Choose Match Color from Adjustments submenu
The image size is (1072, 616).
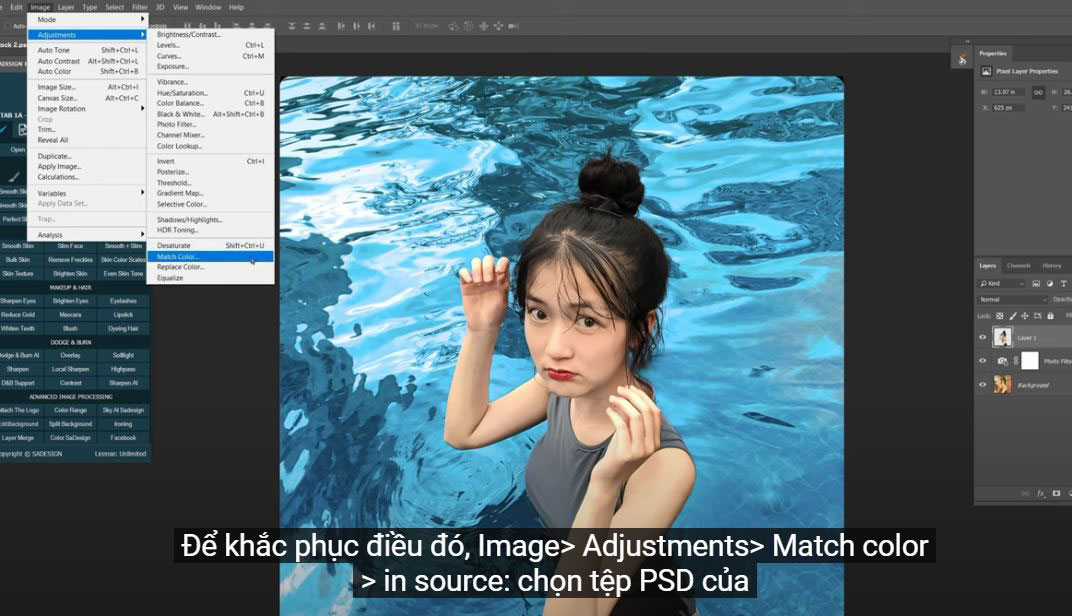pyautogui.click(x=211, y=256)
